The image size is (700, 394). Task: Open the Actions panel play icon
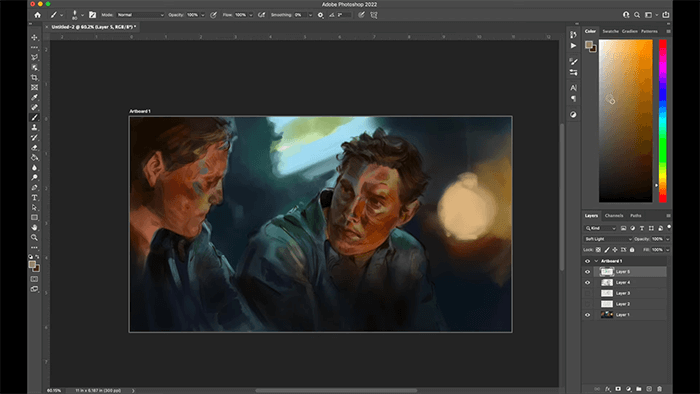(x=573, y=46)
